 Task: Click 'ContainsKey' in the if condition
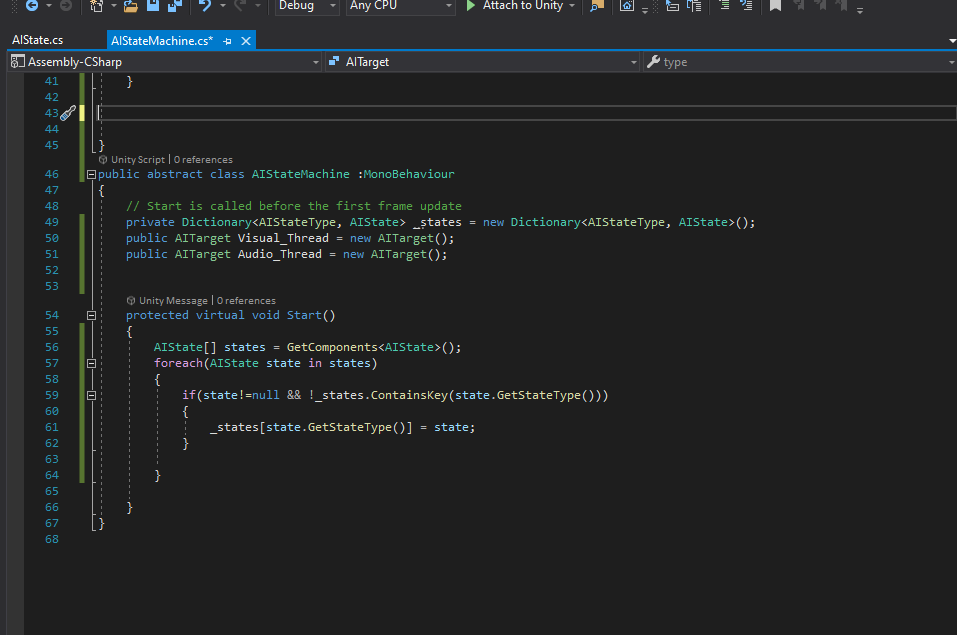pyautogui.click(x=409, y=395)
